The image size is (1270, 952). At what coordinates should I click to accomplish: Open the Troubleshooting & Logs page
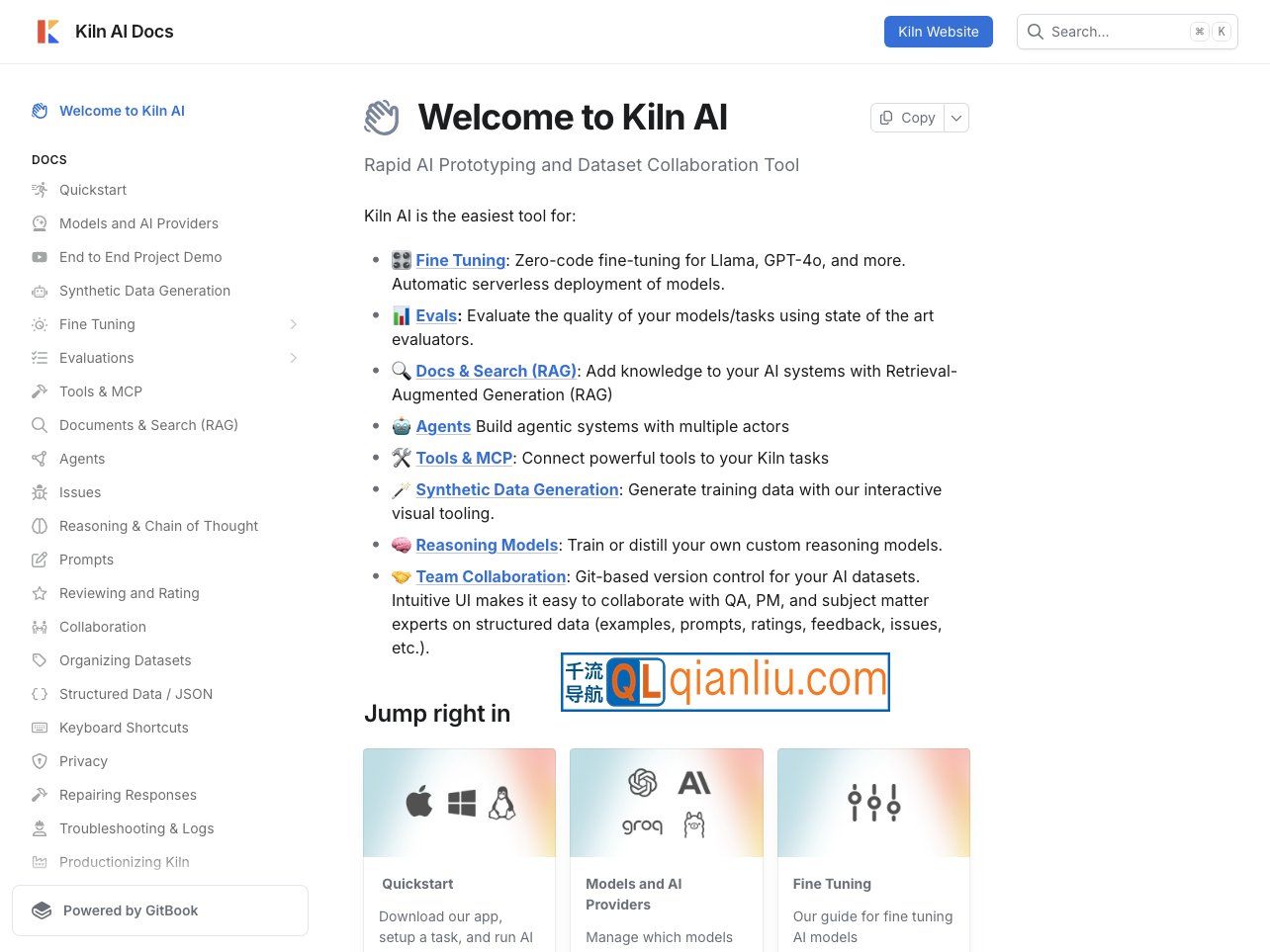coord(136,828)
